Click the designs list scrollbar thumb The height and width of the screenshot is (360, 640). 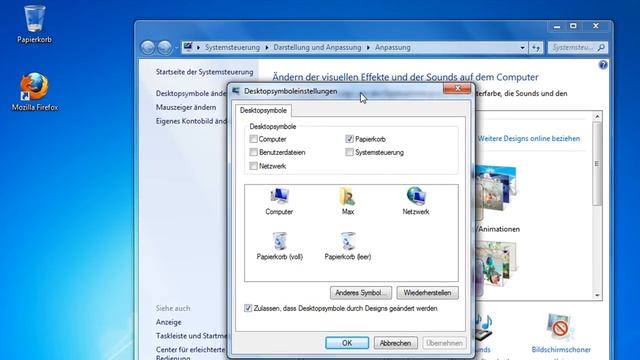click(x=597, y=163)
